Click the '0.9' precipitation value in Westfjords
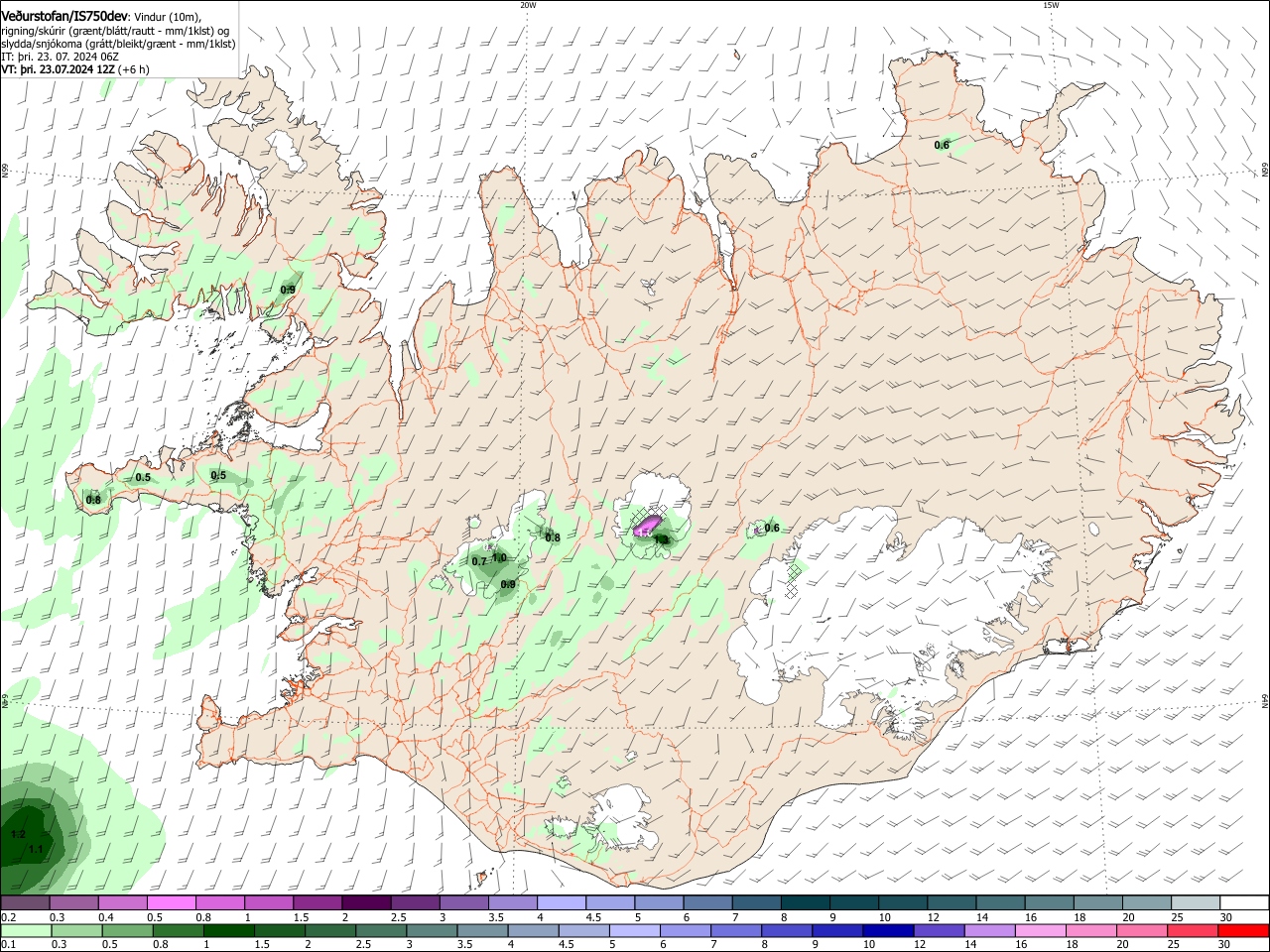This screenshot has width=1270, height=952. [x=288, y=290]
